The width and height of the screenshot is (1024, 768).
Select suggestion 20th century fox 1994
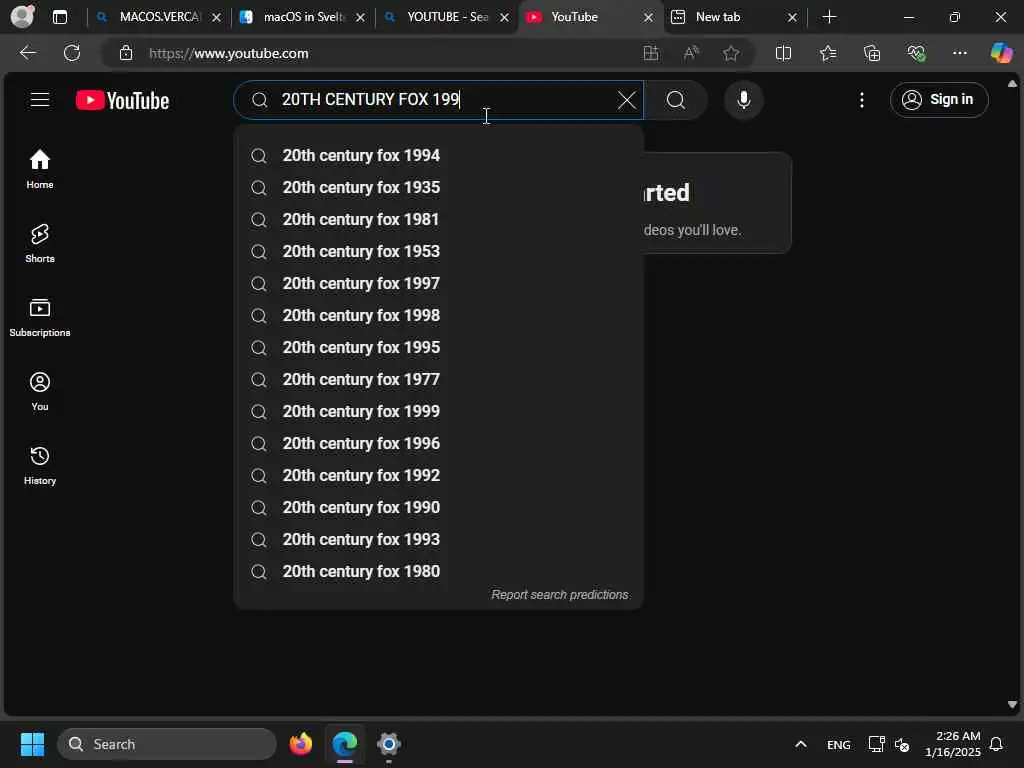[x=439, y=155]
